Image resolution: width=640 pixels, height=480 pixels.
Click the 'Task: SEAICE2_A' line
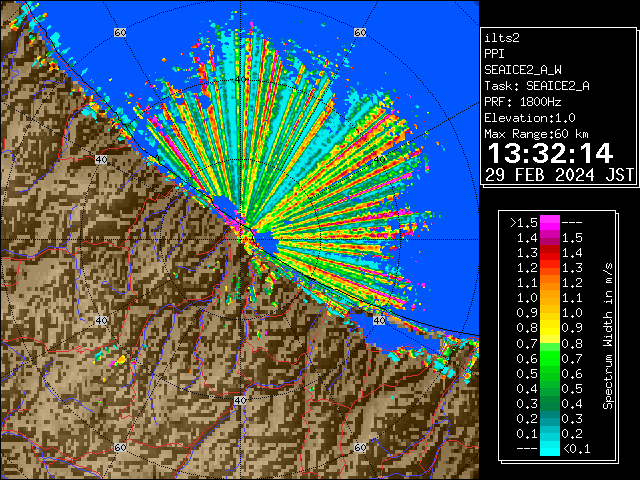pos(537,86)
